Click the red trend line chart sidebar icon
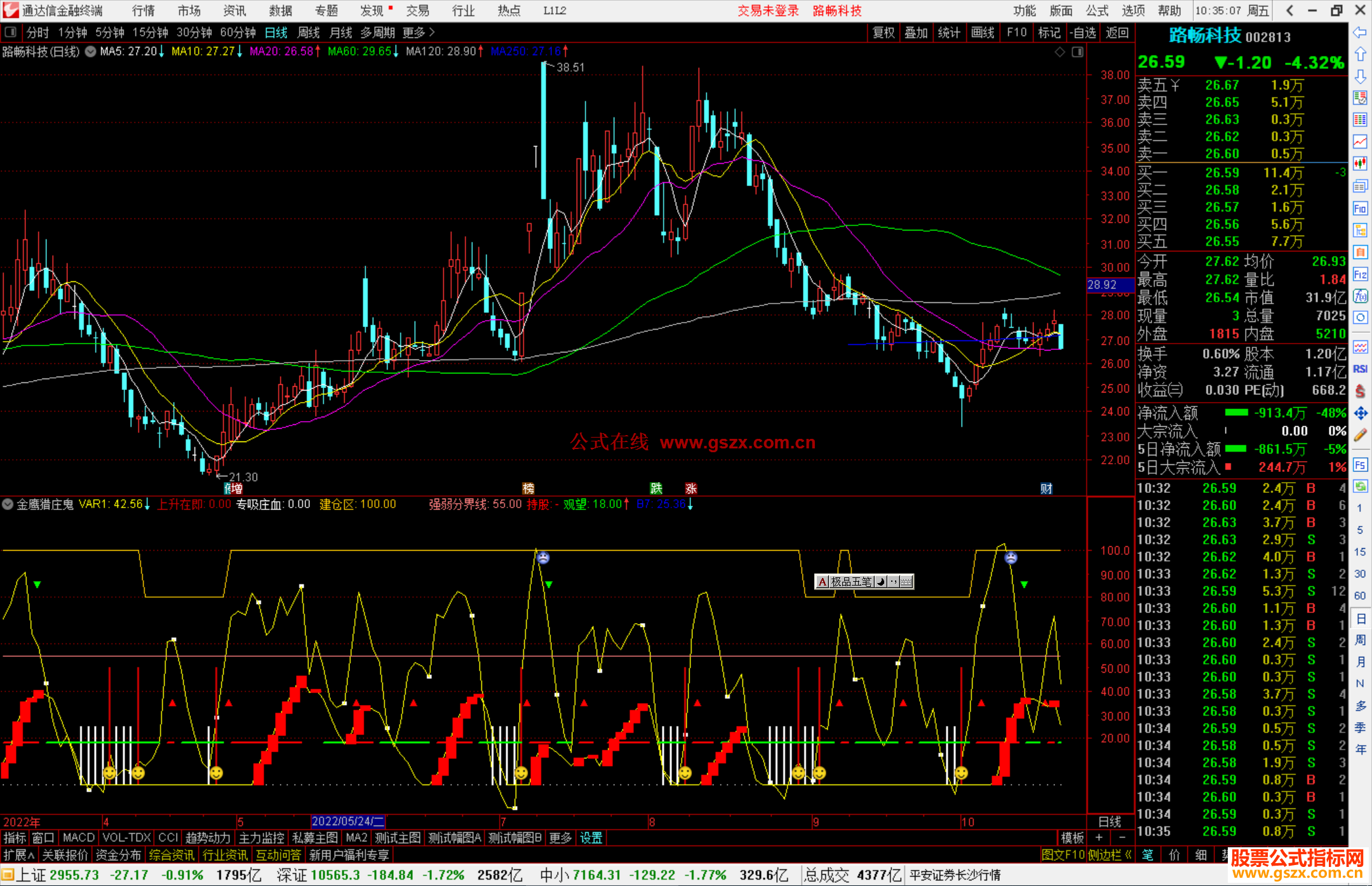The image size is (1372, 886). (x=1360, y=142)
